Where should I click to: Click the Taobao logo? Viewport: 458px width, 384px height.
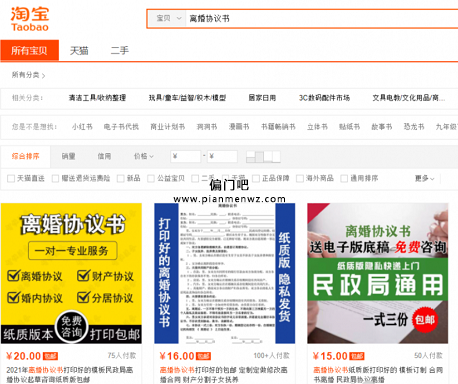[30, 19]
